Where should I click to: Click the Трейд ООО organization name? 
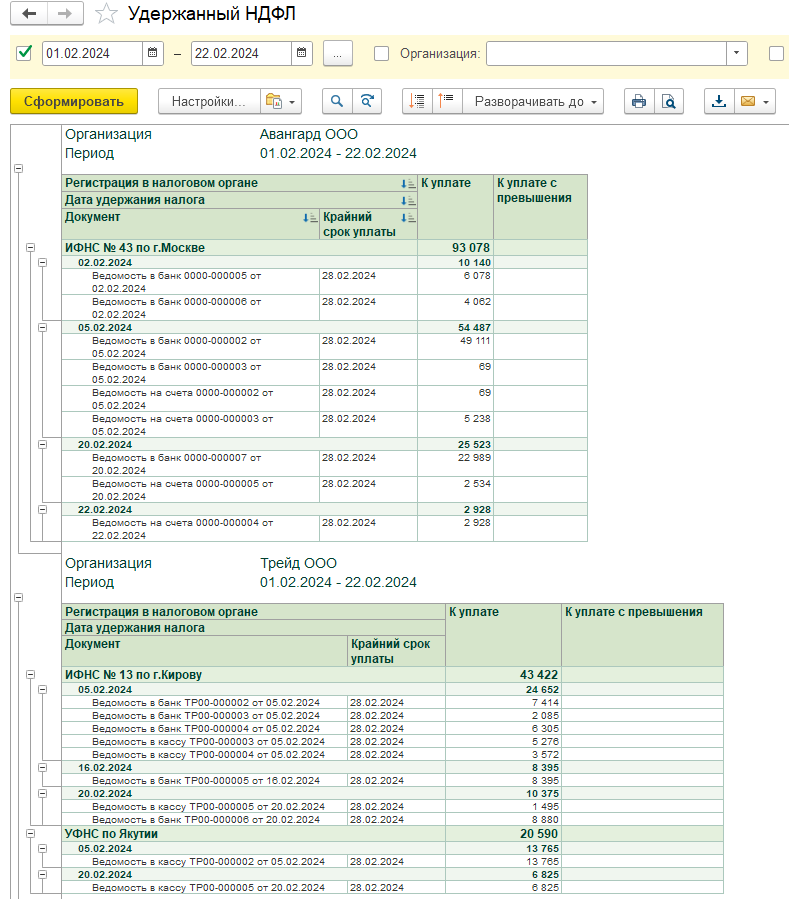click(298, 563)
